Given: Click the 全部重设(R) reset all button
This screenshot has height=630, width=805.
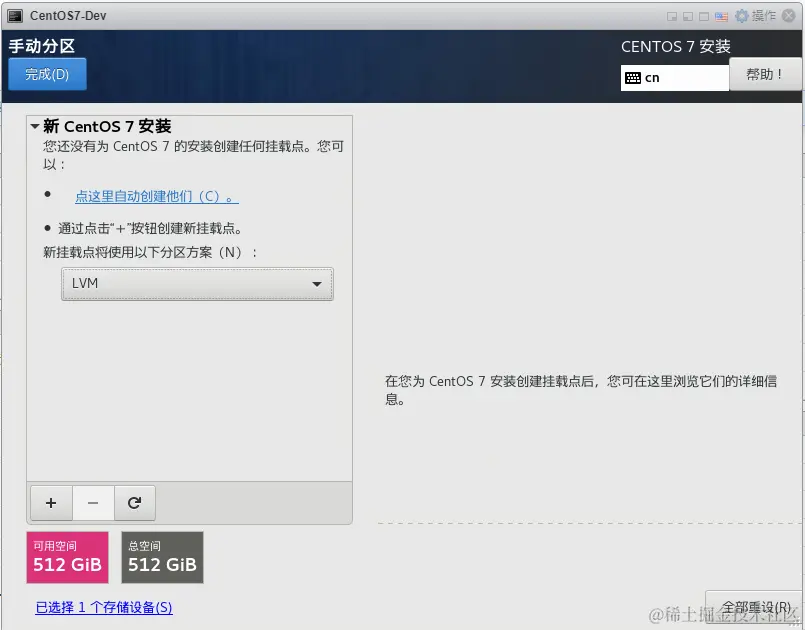Looking at the screenshot, I should tap(756, 607).
